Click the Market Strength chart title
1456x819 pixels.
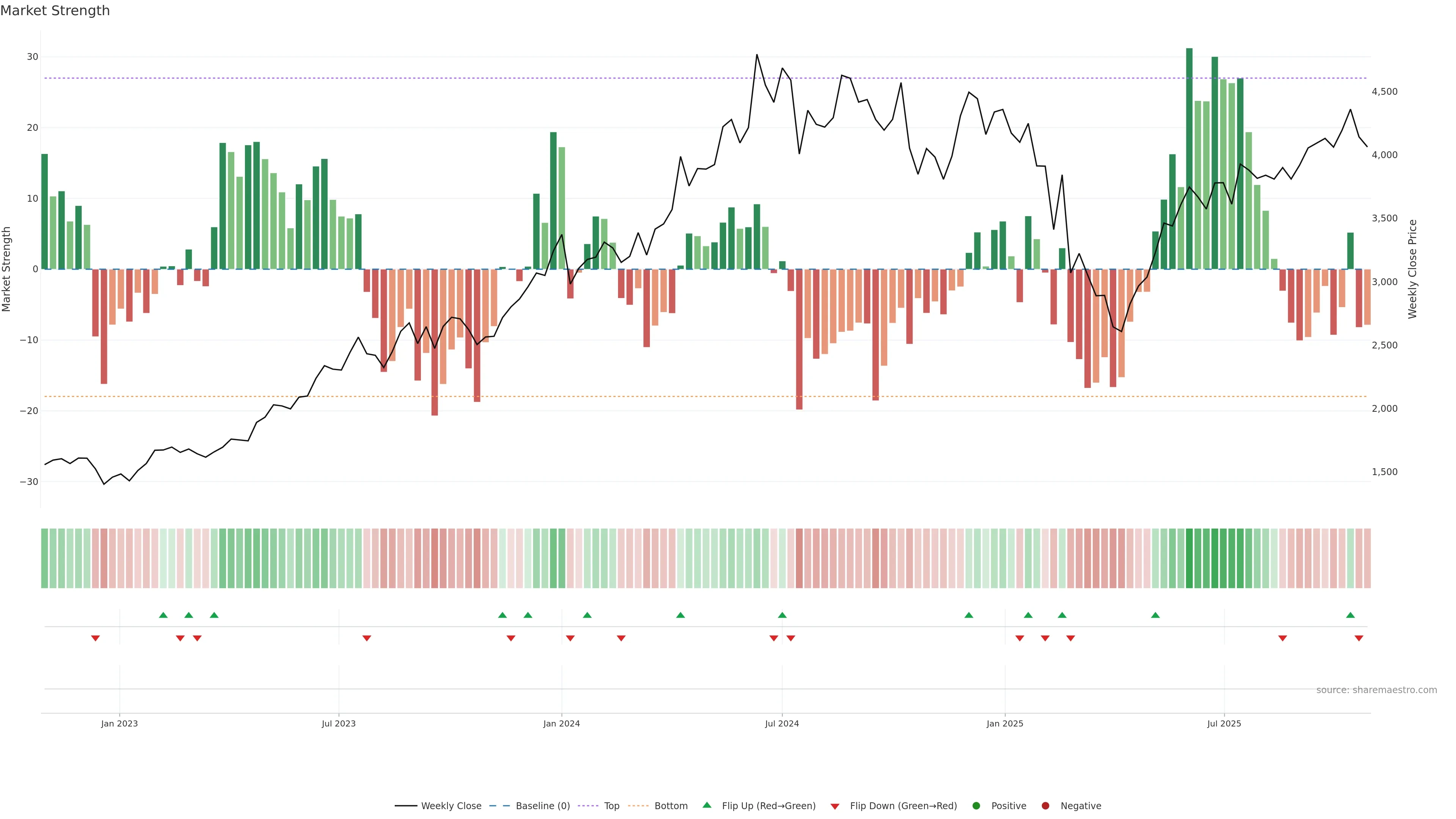[x=55, y=11]
